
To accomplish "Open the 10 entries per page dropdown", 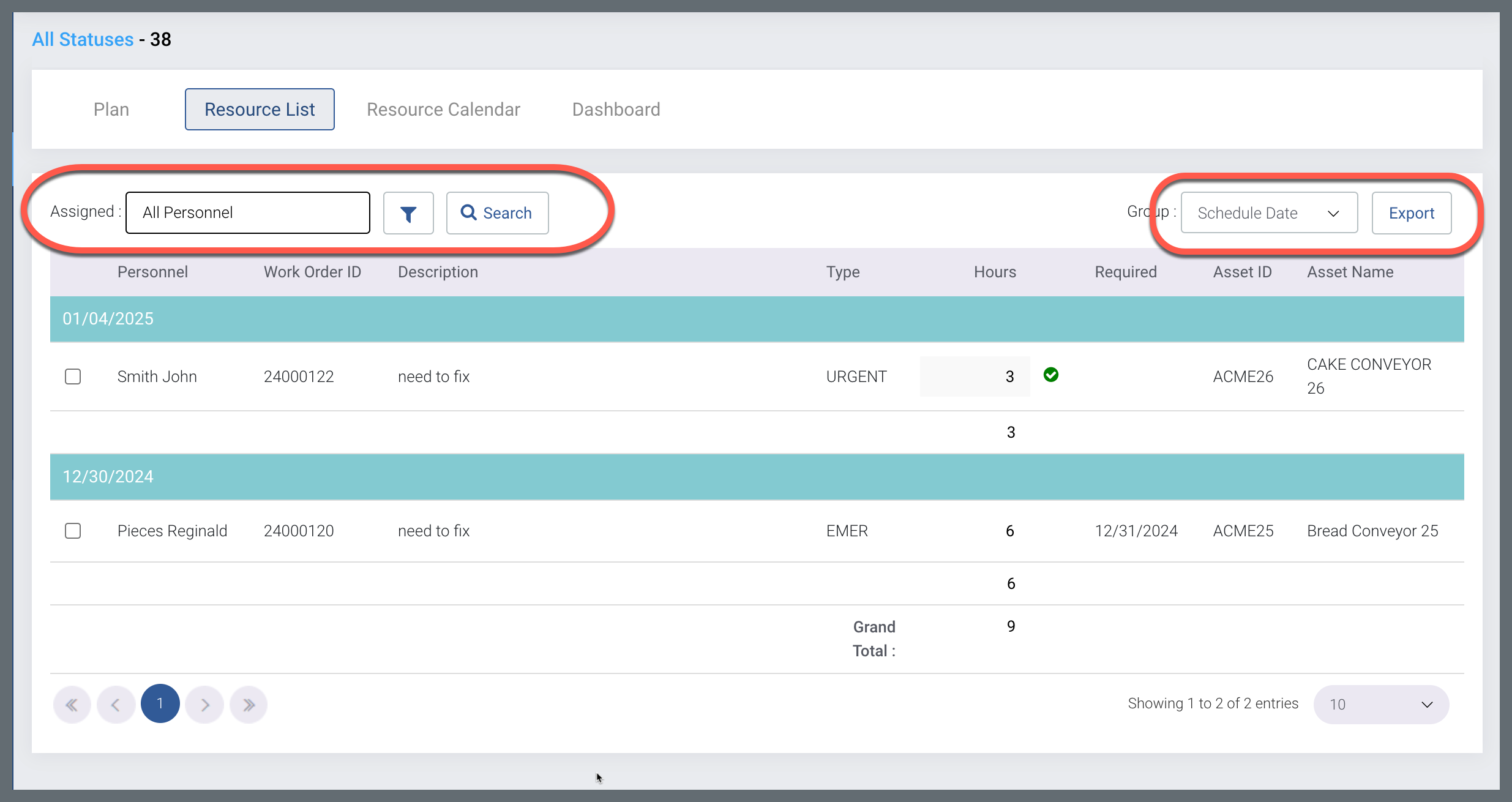I will (1380, 705).
